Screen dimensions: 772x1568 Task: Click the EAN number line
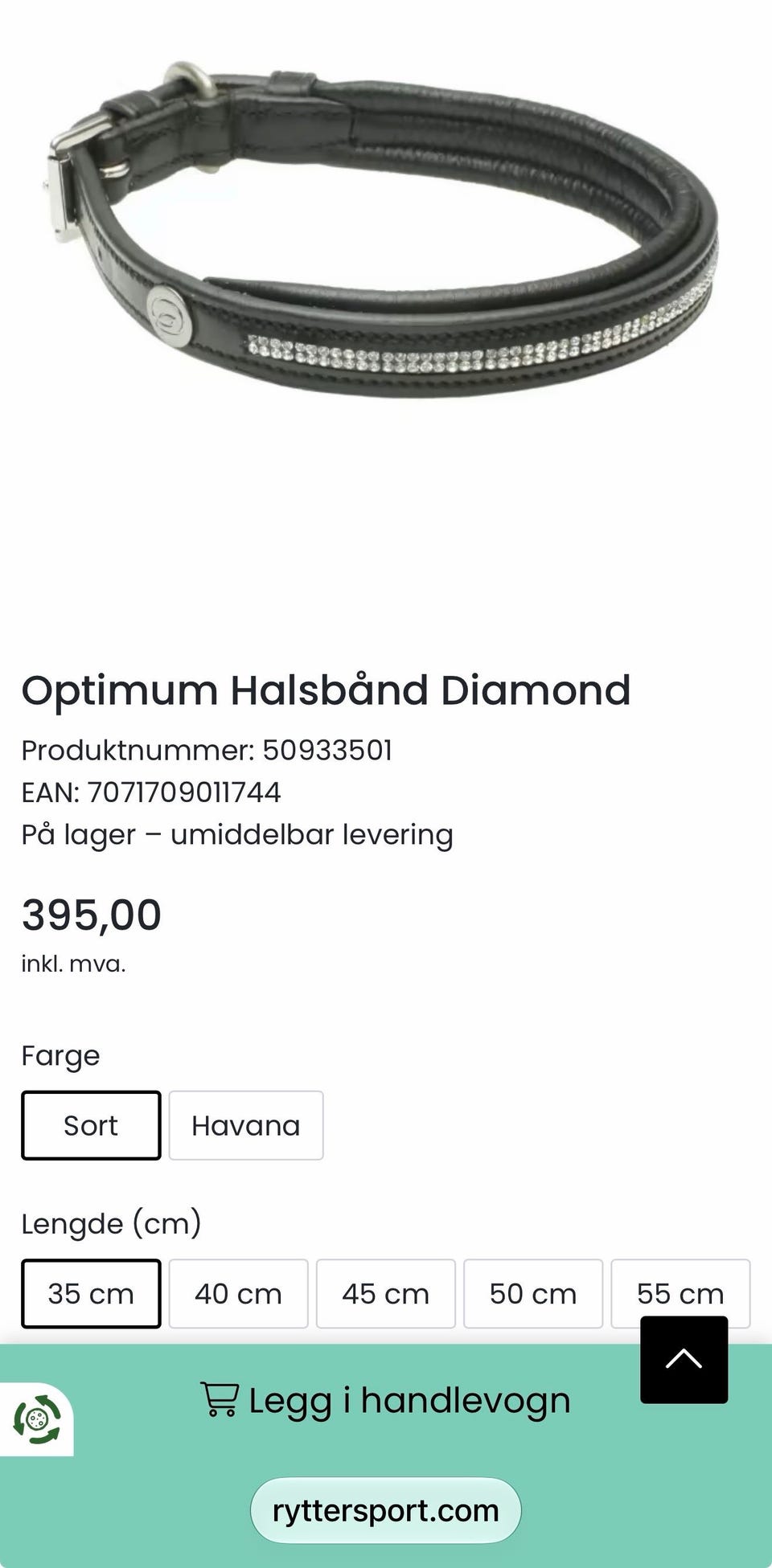[151, 792]
